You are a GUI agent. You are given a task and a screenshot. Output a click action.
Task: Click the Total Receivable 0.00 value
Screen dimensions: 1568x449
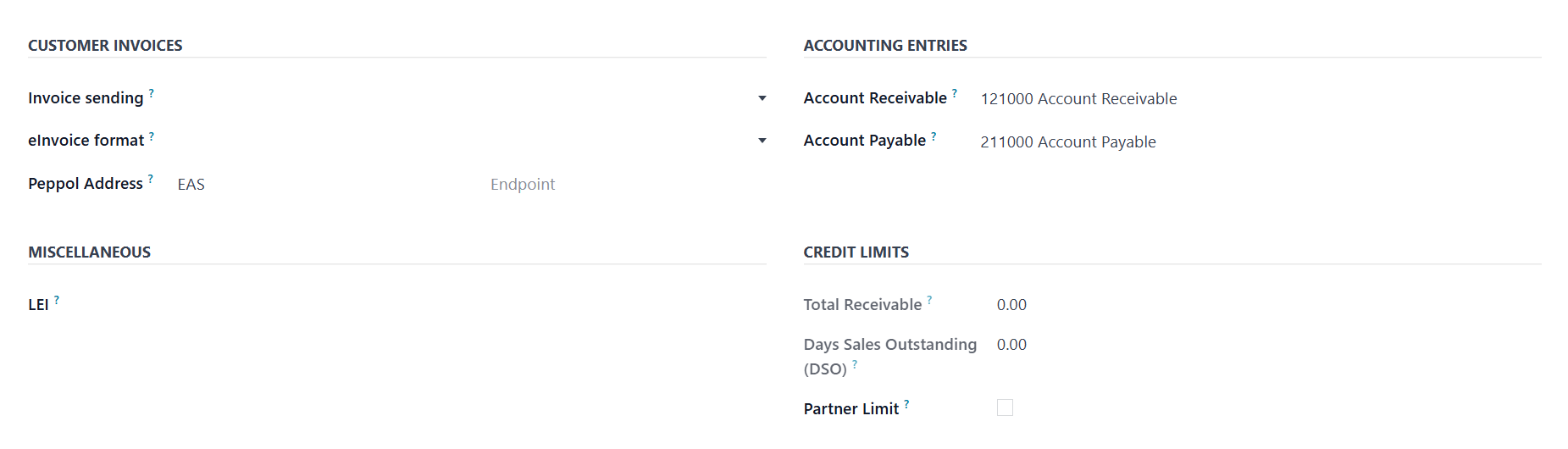pos(1011,305)
